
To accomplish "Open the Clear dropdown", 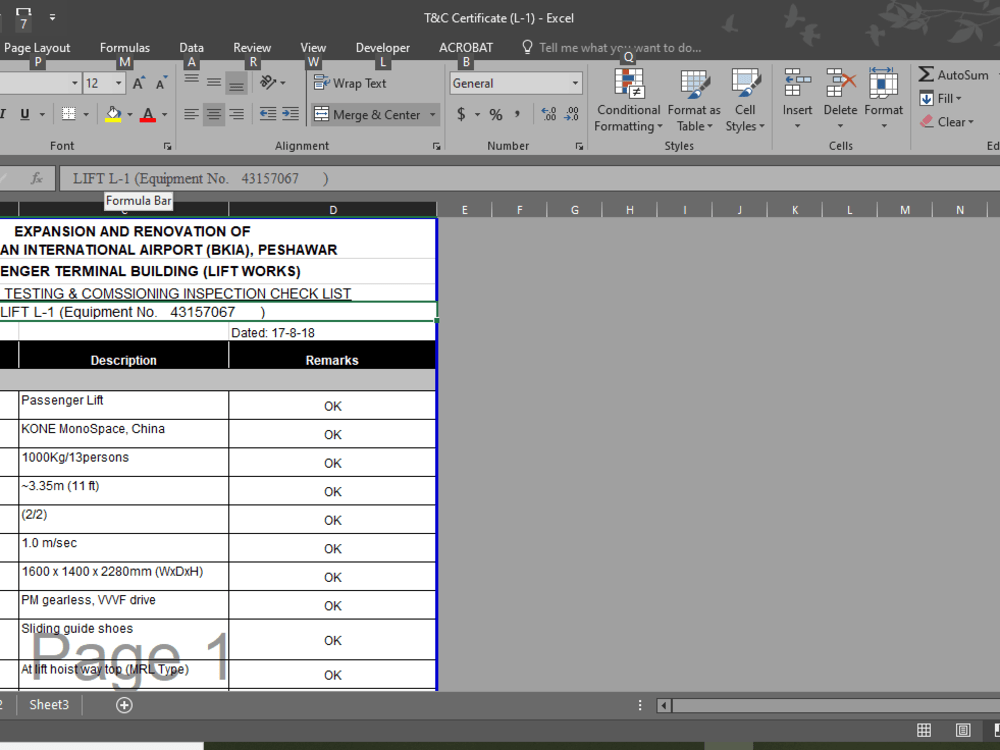I will coord(947,122).
